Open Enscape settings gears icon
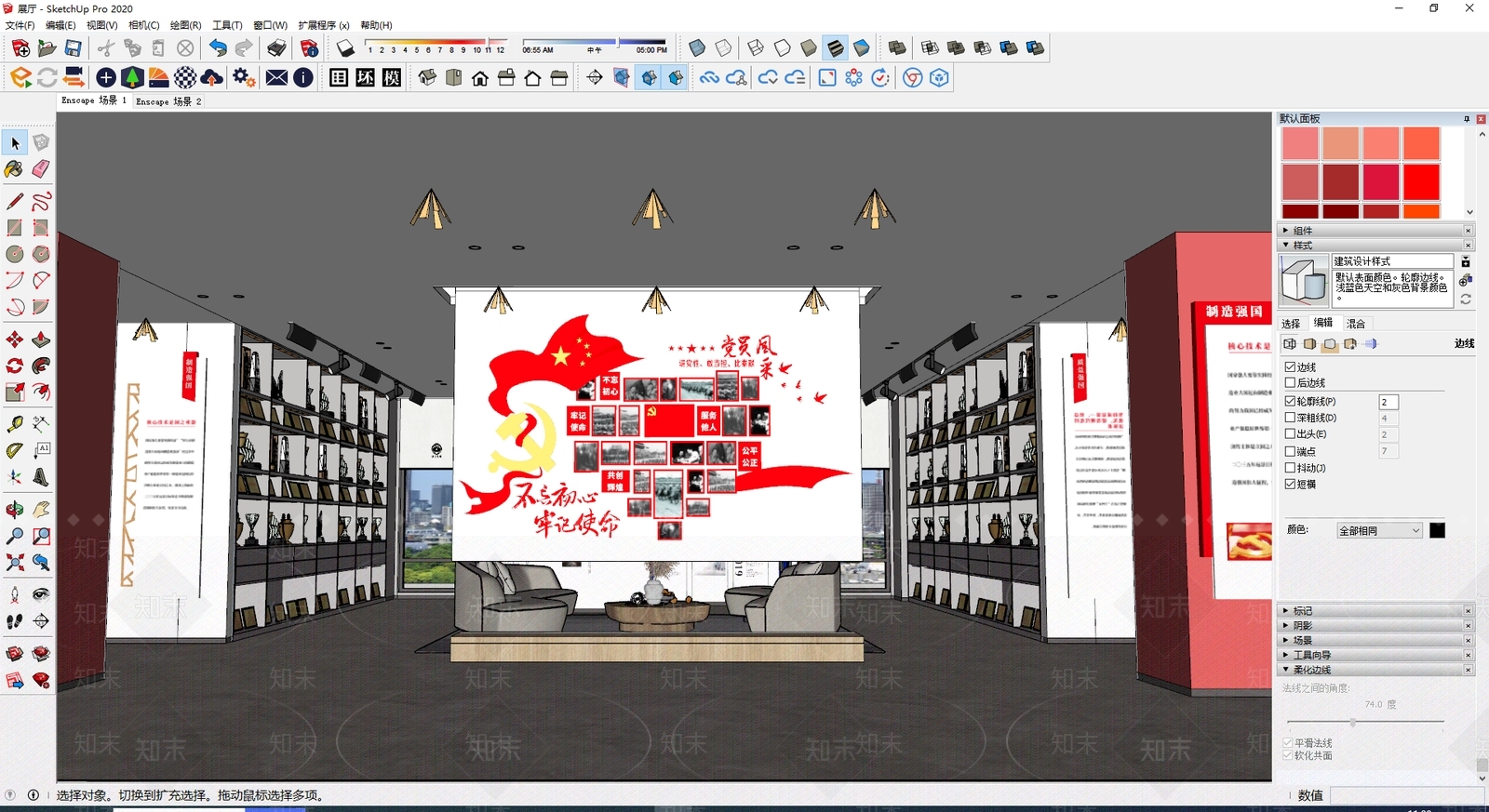The image size is (1489, 812). pos(244,77)
